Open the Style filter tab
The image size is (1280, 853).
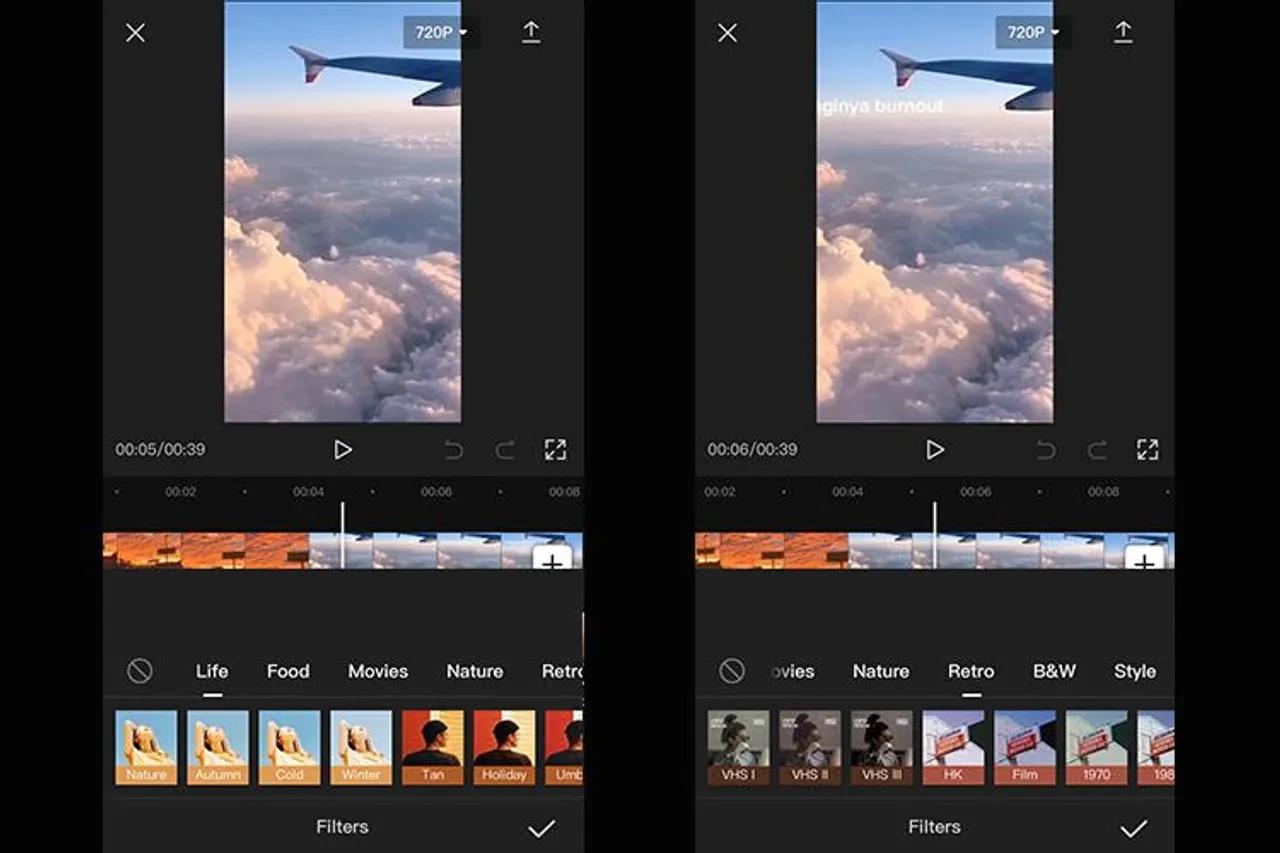(1135, 671)
